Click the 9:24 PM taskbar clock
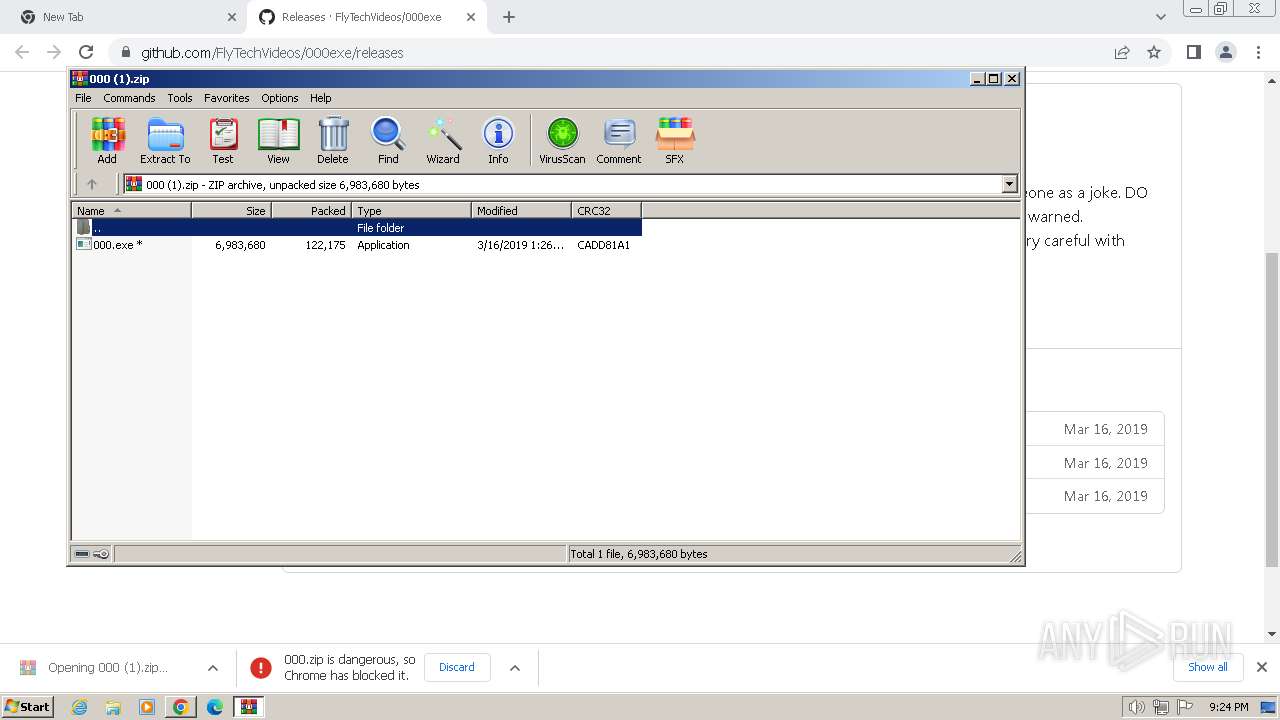 (x=1228, y=707)
